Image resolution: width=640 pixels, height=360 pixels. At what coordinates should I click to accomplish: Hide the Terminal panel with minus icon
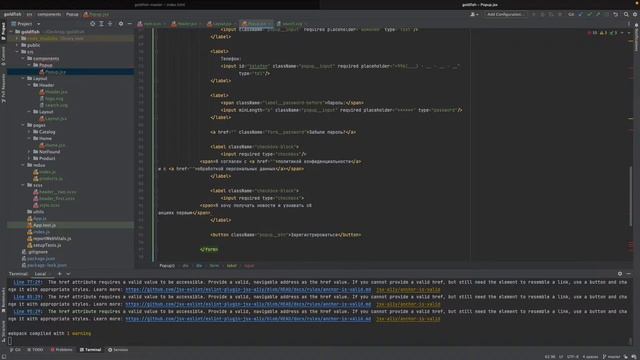[629, 274]
